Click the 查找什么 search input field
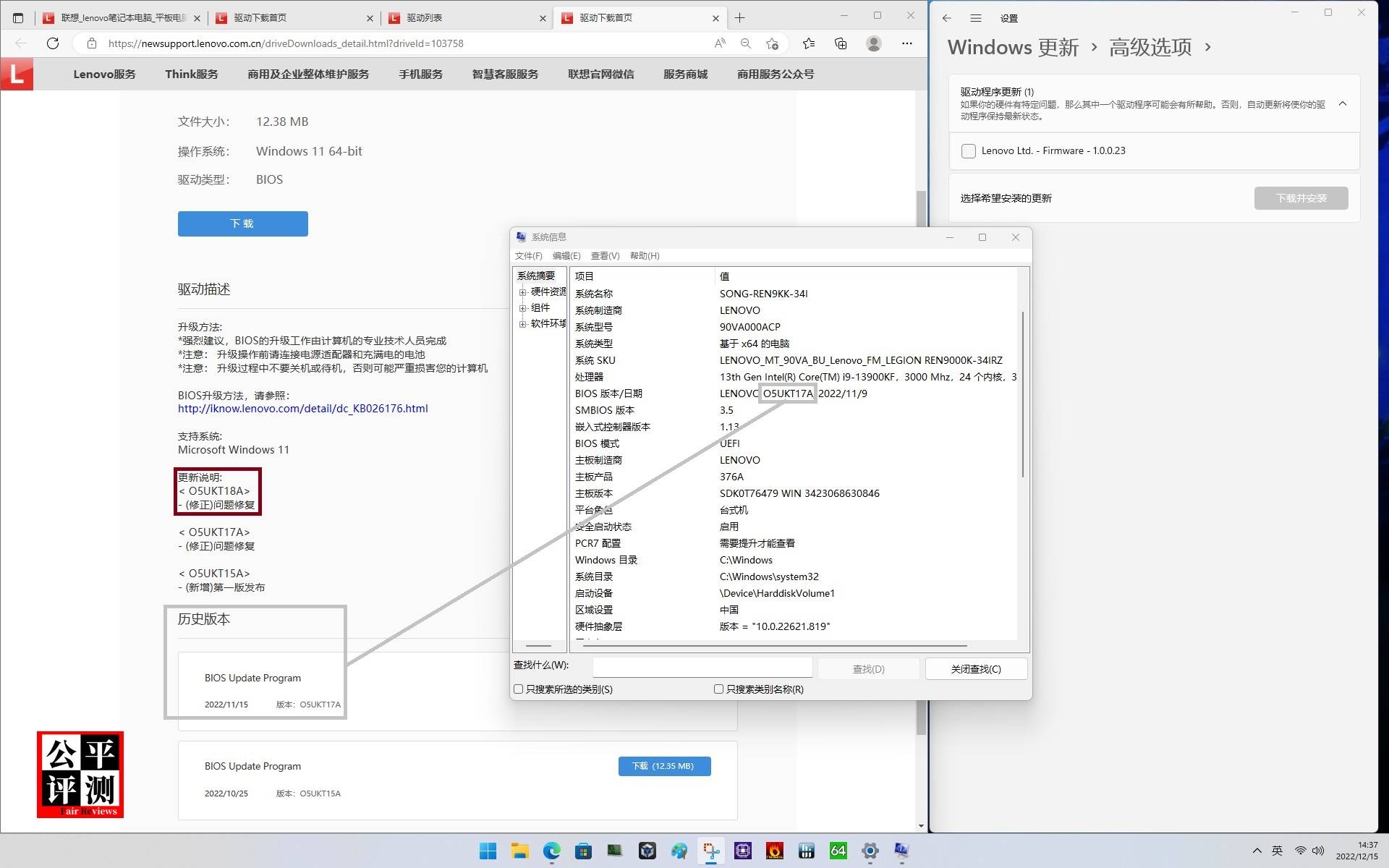Image resolution: width=1389 pixels, height=868 pixels. click(702, 669)
